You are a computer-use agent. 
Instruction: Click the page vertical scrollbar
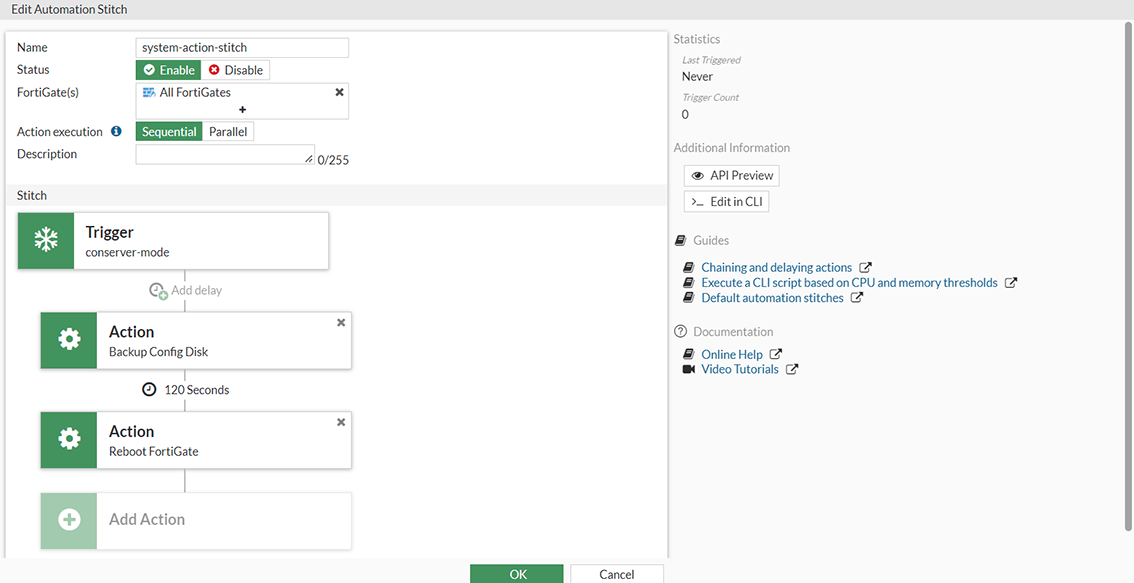[1130, 276]
